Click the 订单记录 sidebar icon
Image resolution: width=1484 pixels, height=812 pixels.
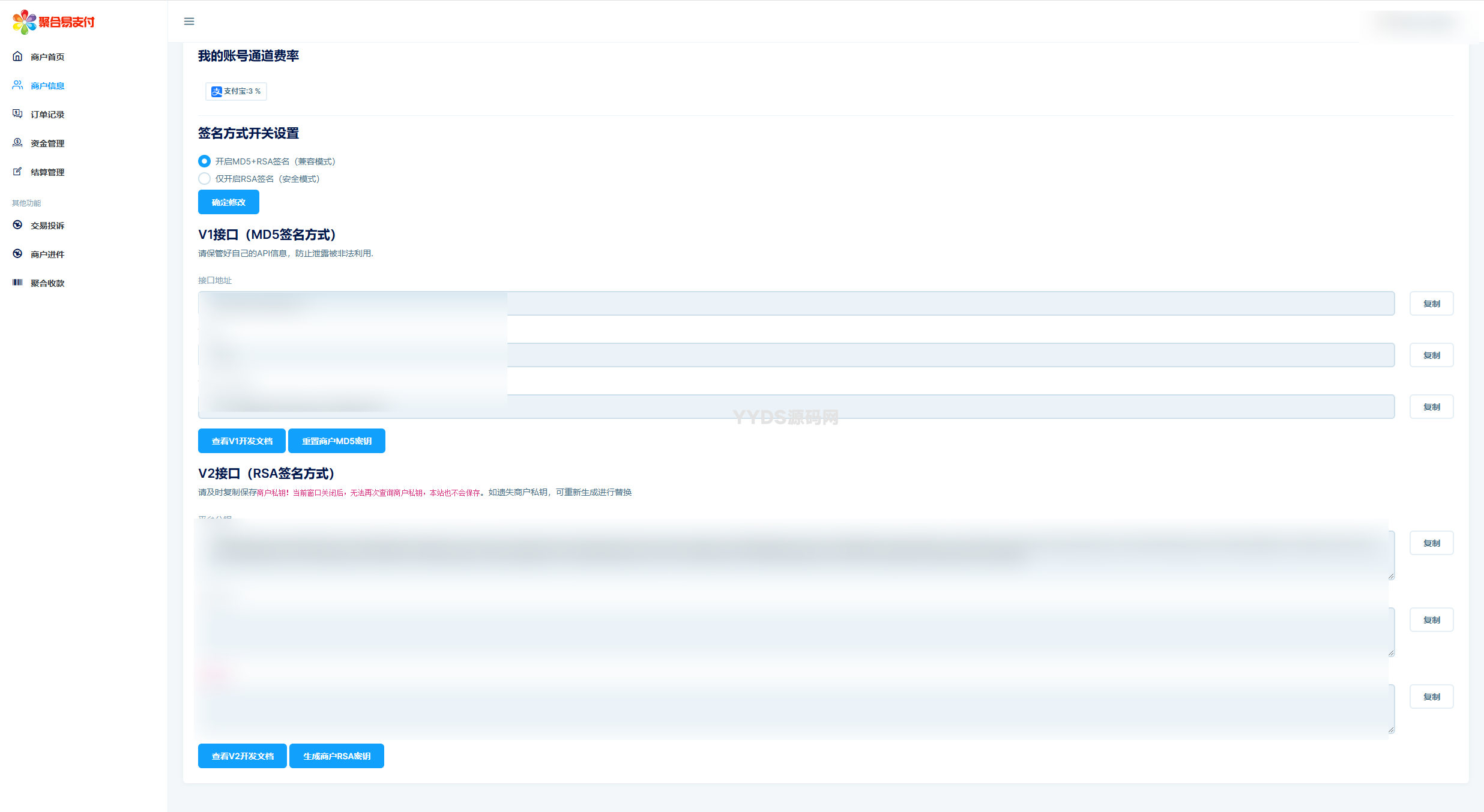(17, 114)
